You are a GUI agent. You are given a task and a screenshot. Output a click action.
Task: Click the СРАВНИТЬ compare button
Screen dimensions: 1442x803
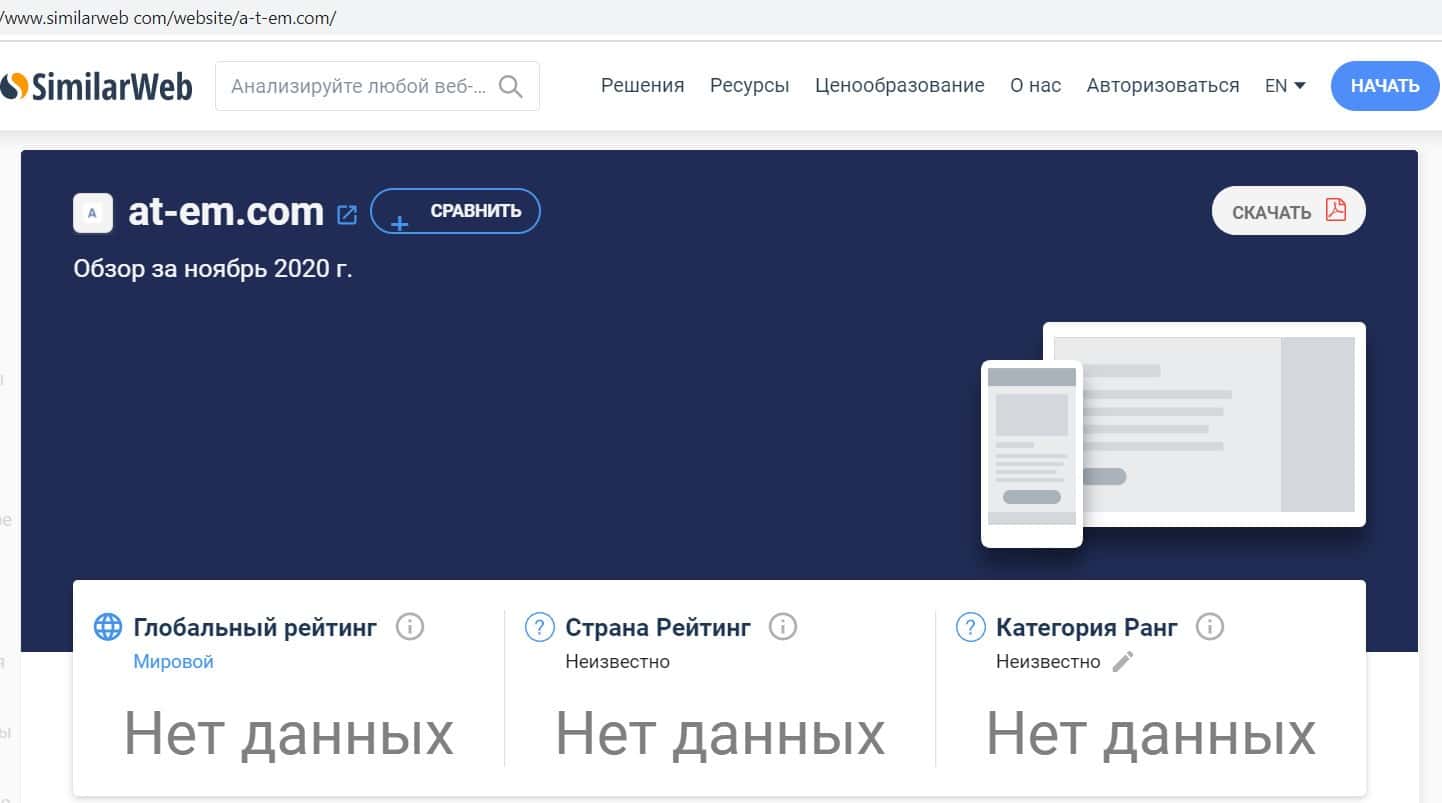click(x=455, y=212)
